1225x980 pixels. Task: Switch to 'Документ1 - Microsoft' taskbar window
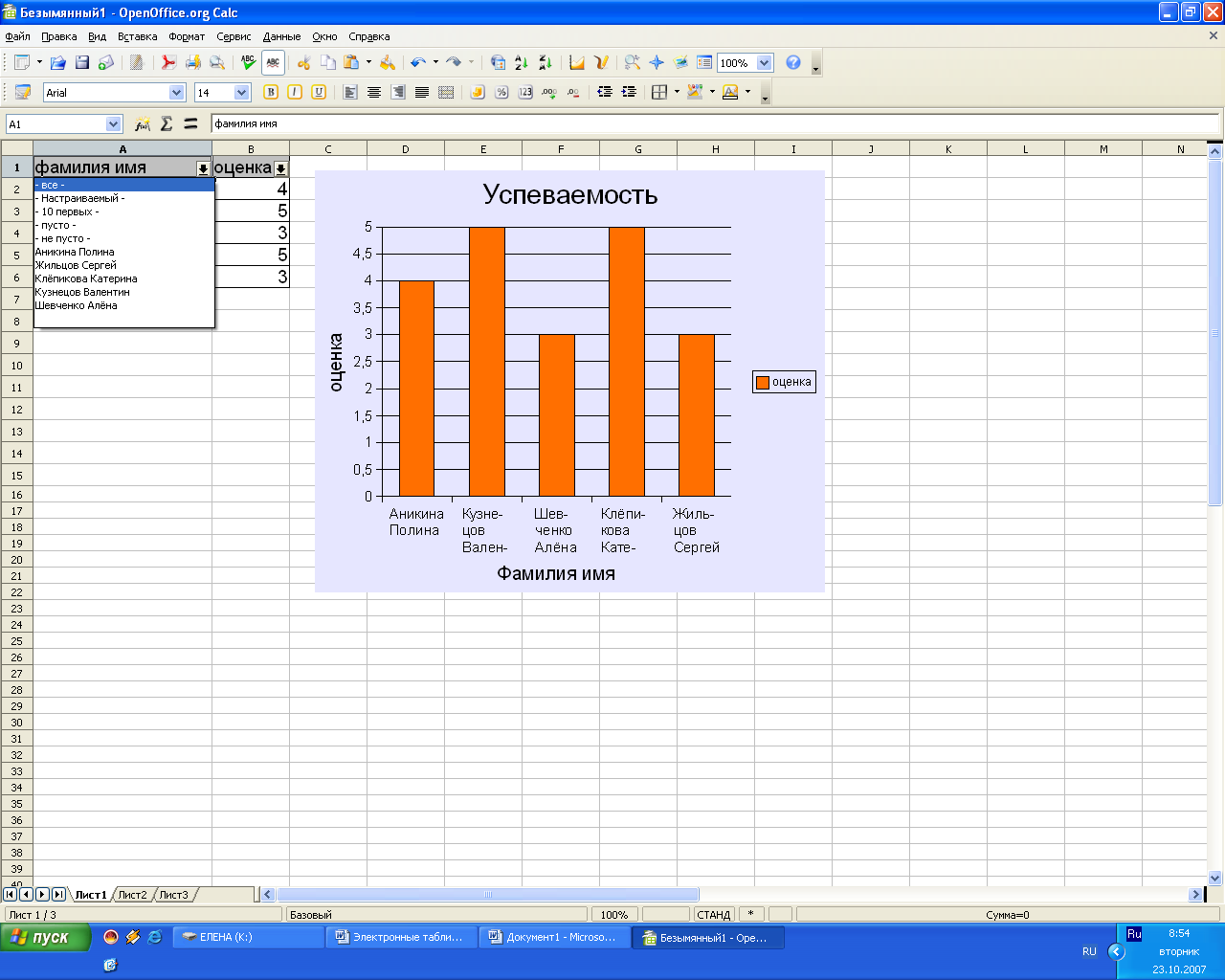point(554,938)
